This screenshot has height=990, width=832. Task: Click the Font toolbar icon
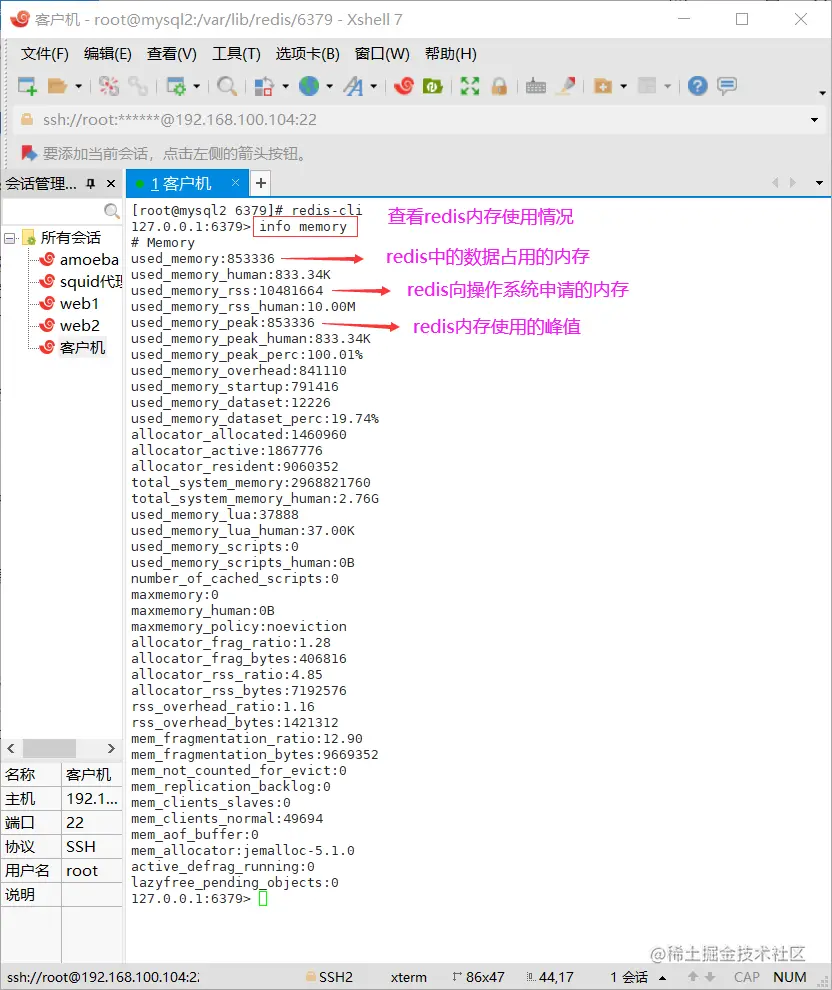[x=354, y=86]
